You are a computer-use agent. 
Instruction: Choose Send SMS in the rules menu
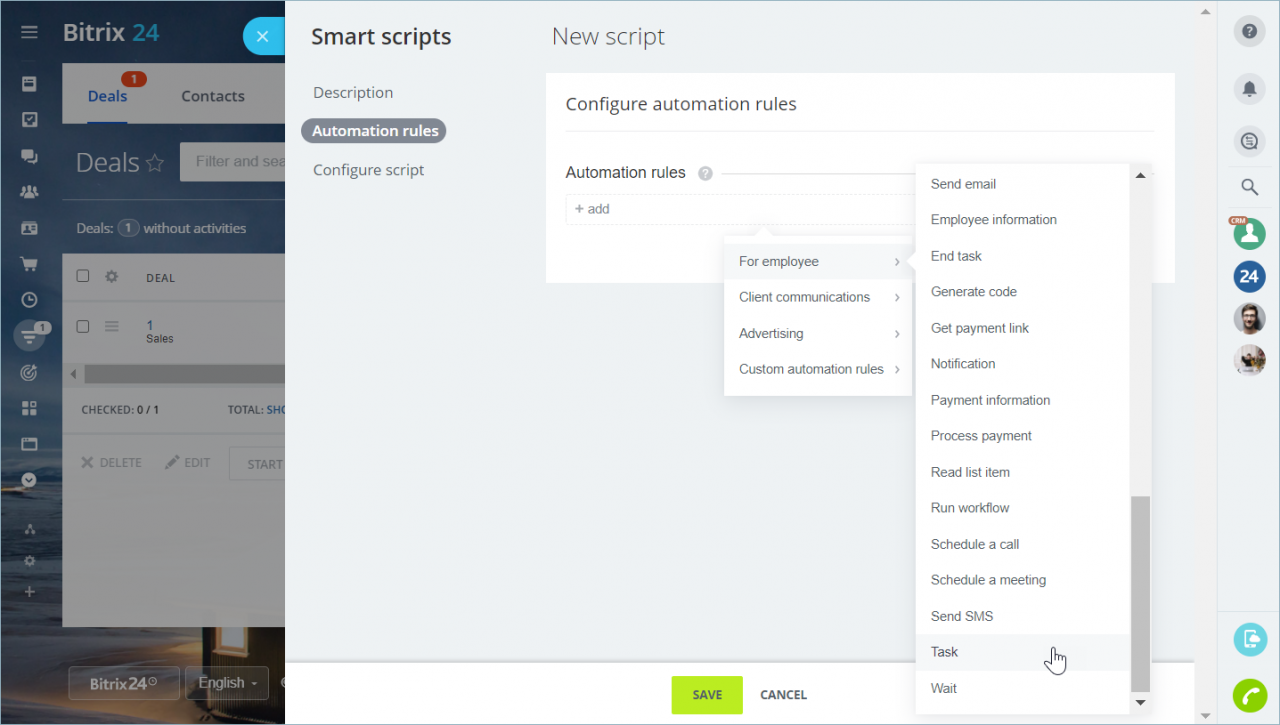[1022, 616]
